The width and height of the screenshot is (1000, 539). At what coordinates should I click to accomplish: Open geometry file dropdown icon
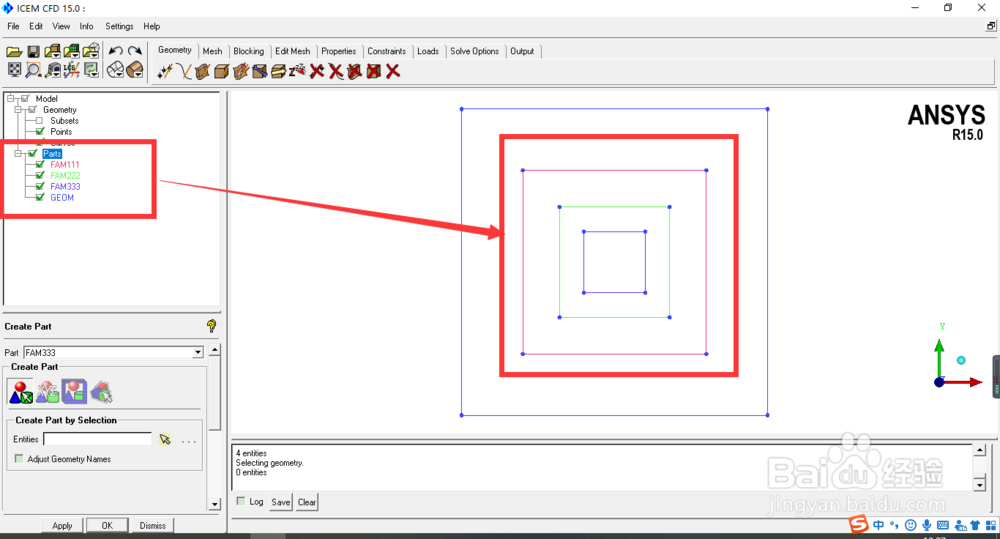pyautogui.click(x=52, y=52)
